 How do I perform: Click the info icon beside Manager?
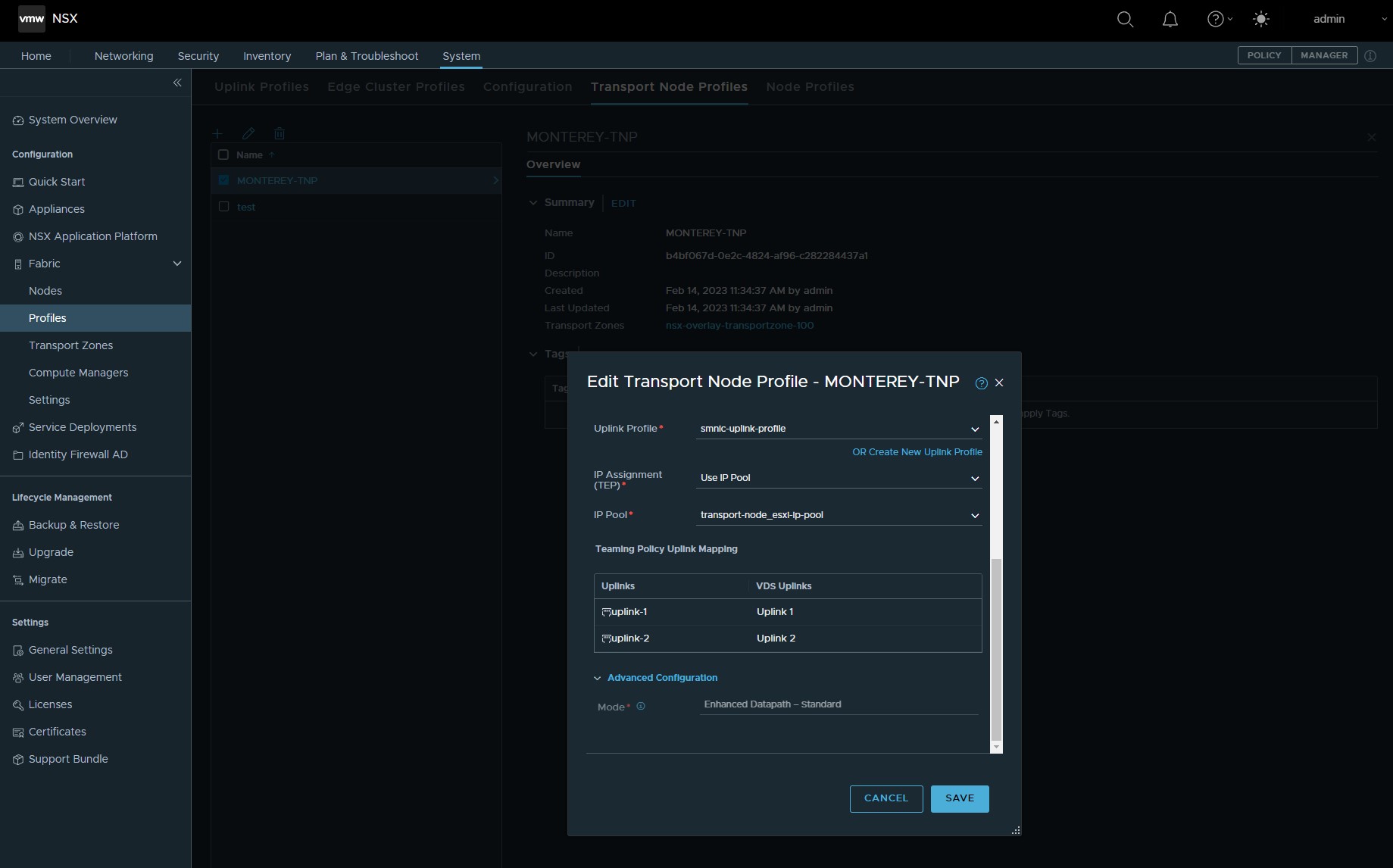[1370, 56]
